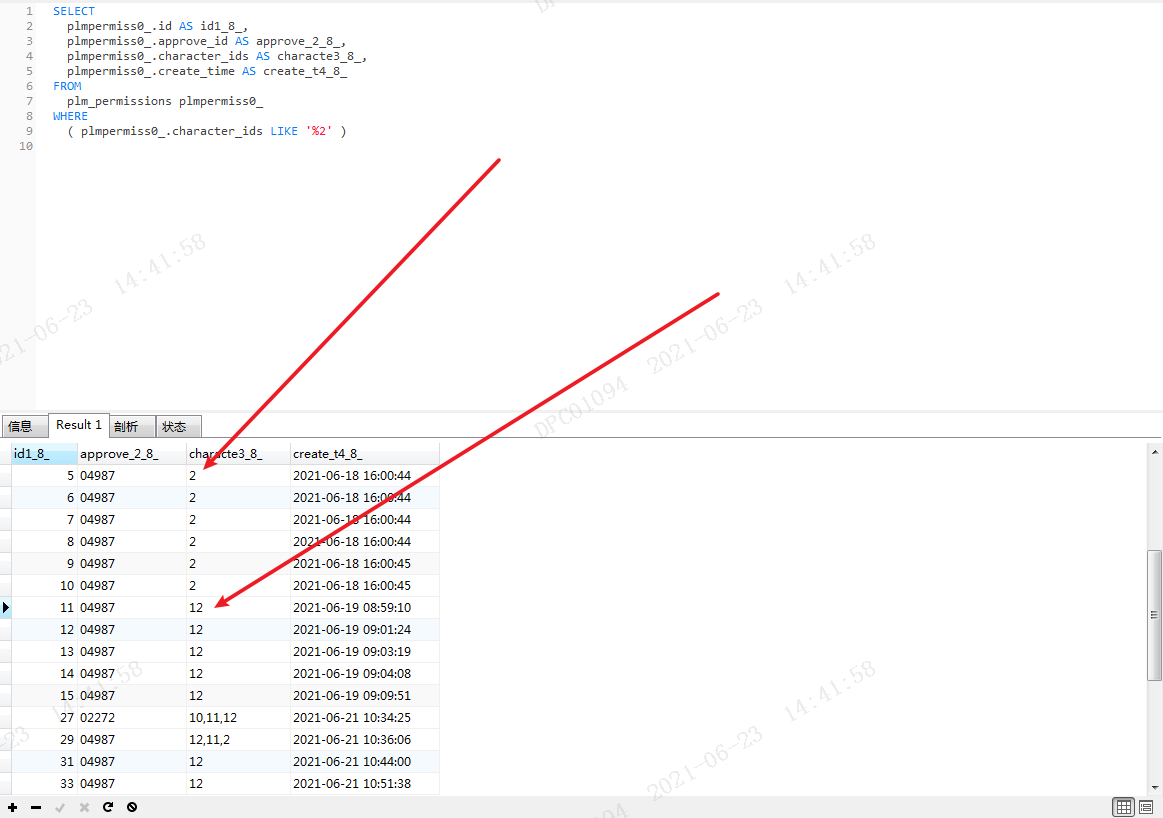The height and width of the screenshot is (818, 1163).
Task: Select id cell with value 33
Action: (45, 784)
